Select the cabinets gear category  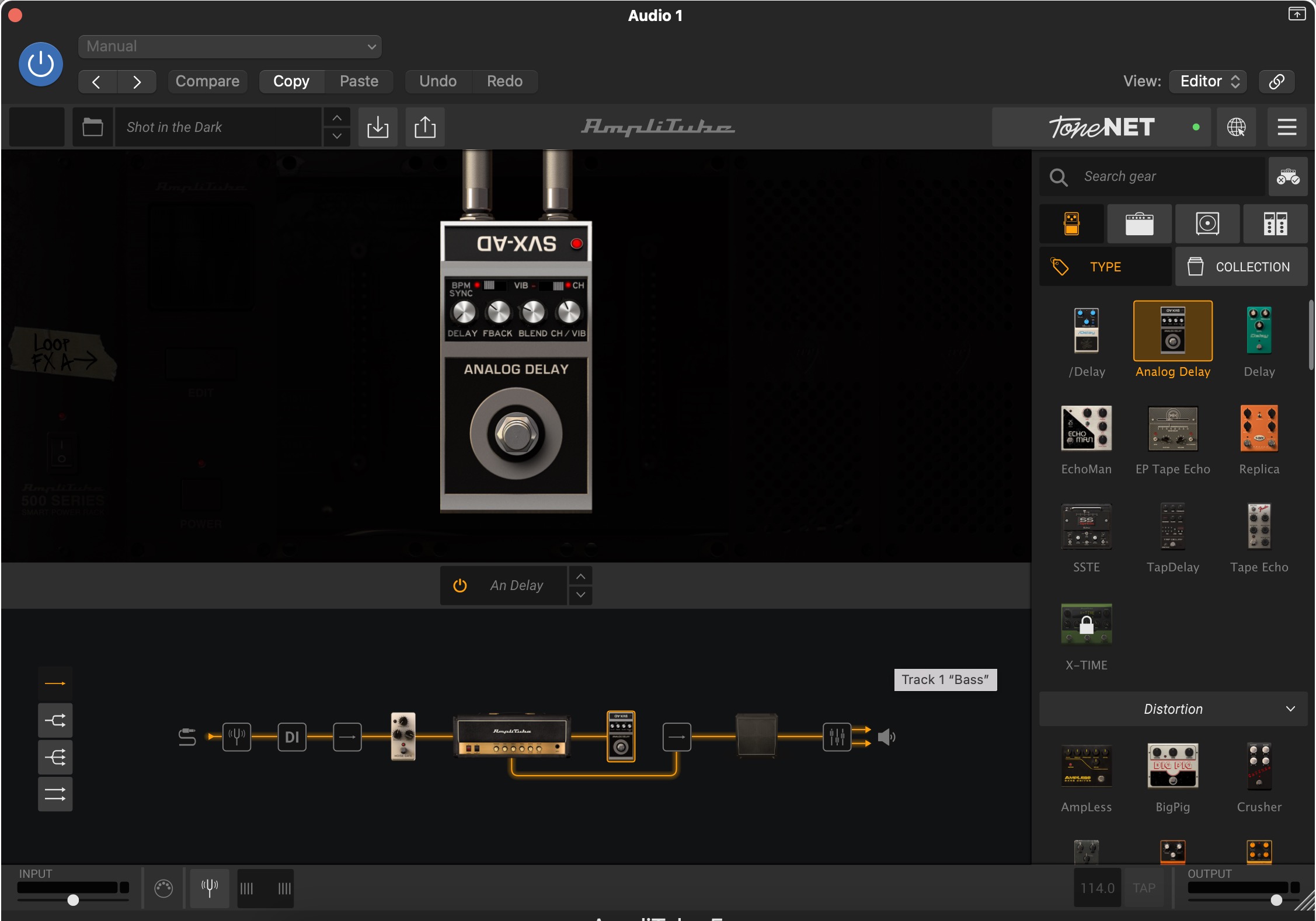(1207, 224)
